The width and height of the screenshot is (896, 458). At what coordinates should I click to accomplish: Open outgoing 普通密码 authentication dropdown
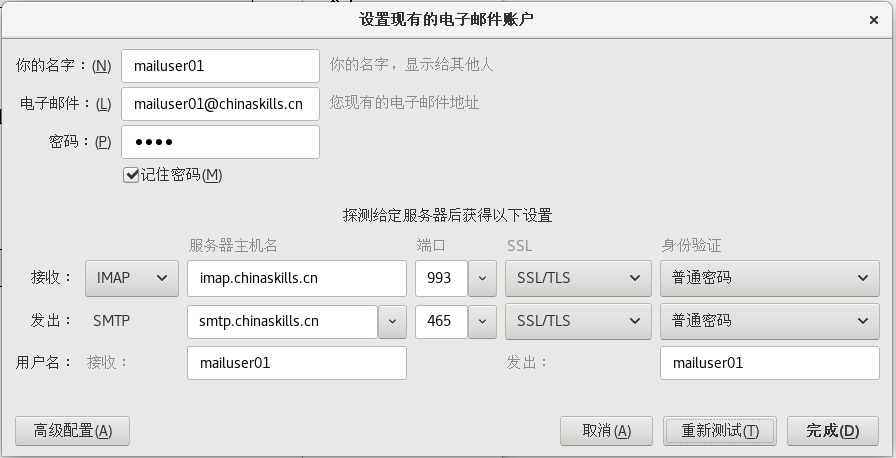click(770, 321)
